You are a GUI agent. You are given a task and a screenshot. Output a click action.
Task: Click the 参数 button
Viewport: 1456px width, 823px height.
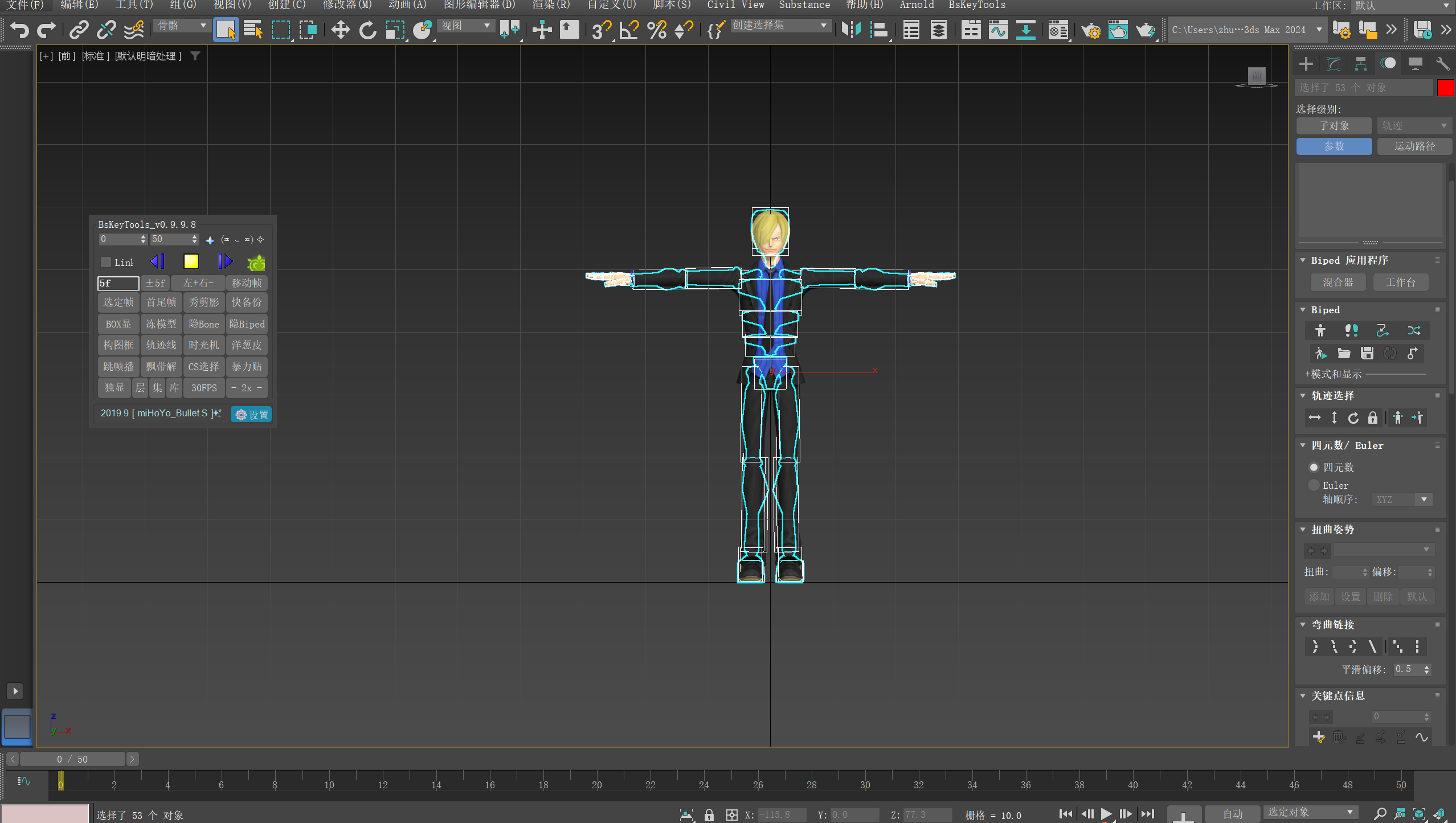1334,146
